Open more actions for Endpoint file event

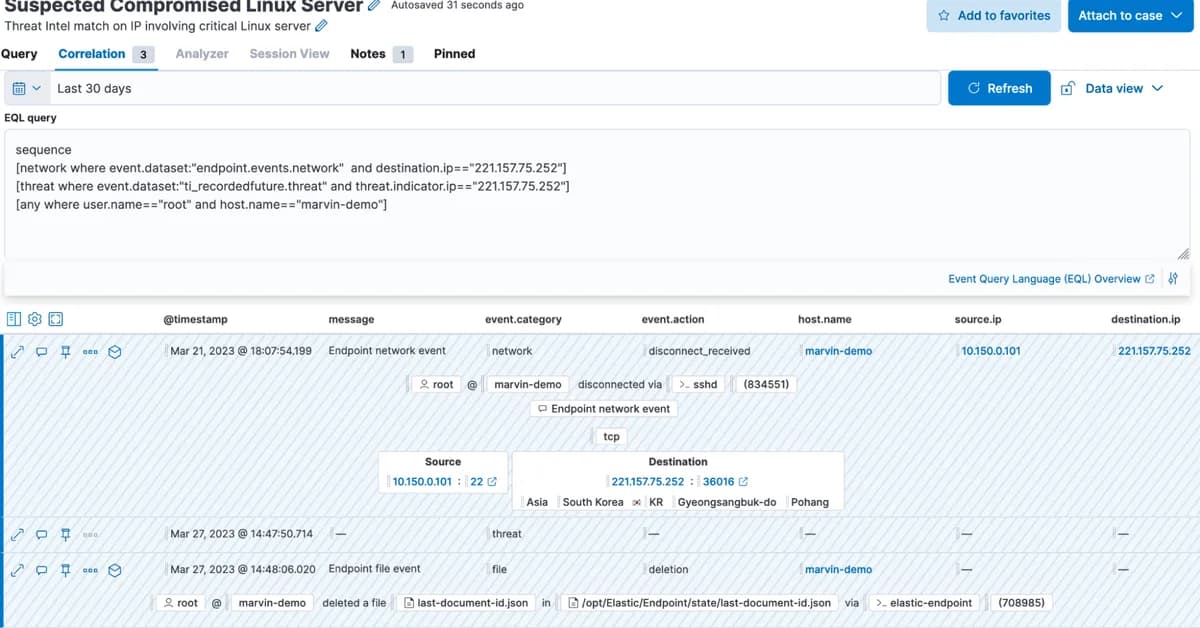pos(90,570)
